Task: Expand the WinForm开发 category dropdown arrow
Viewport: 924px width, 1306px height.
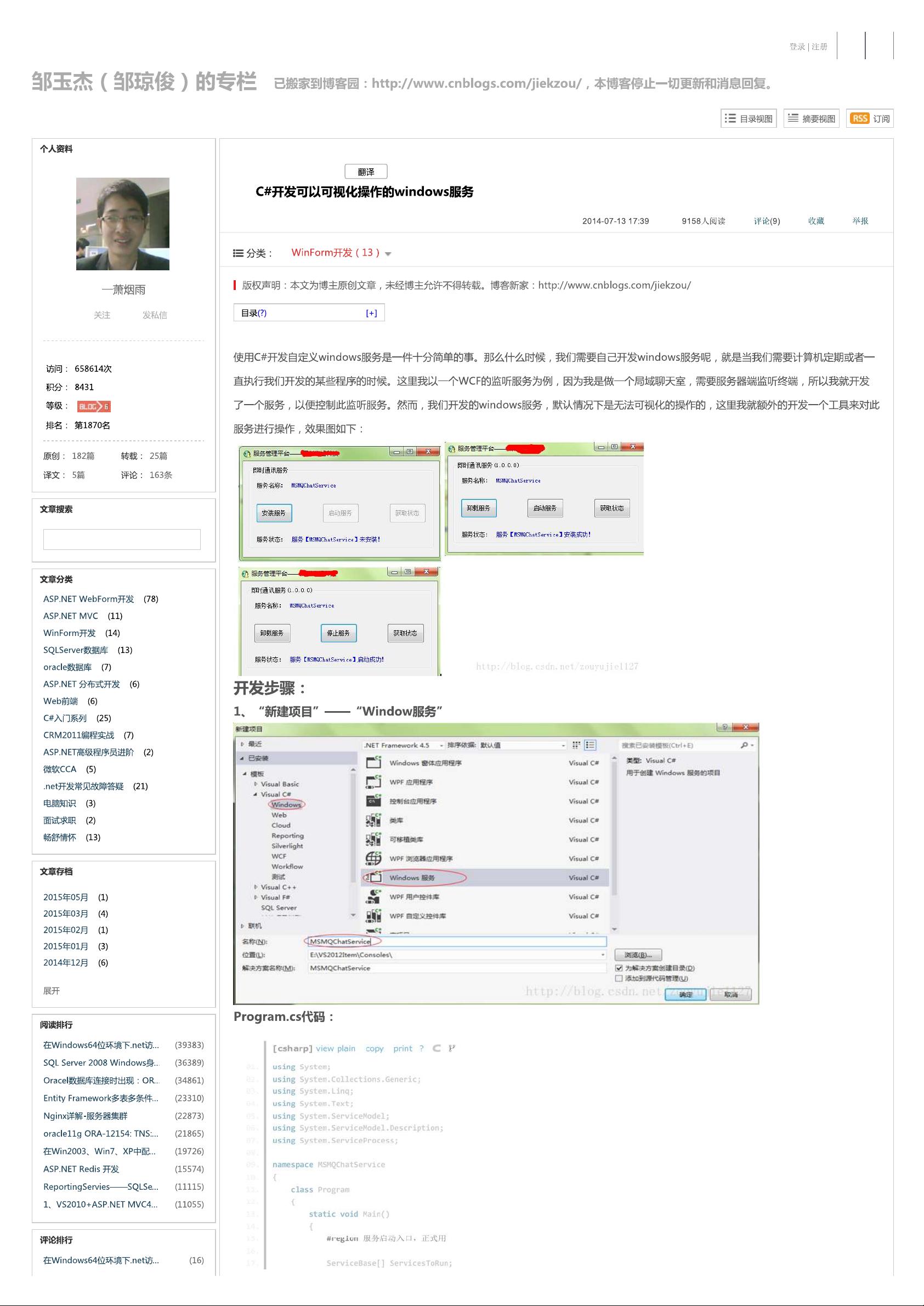Action: (x=388, y=254)
